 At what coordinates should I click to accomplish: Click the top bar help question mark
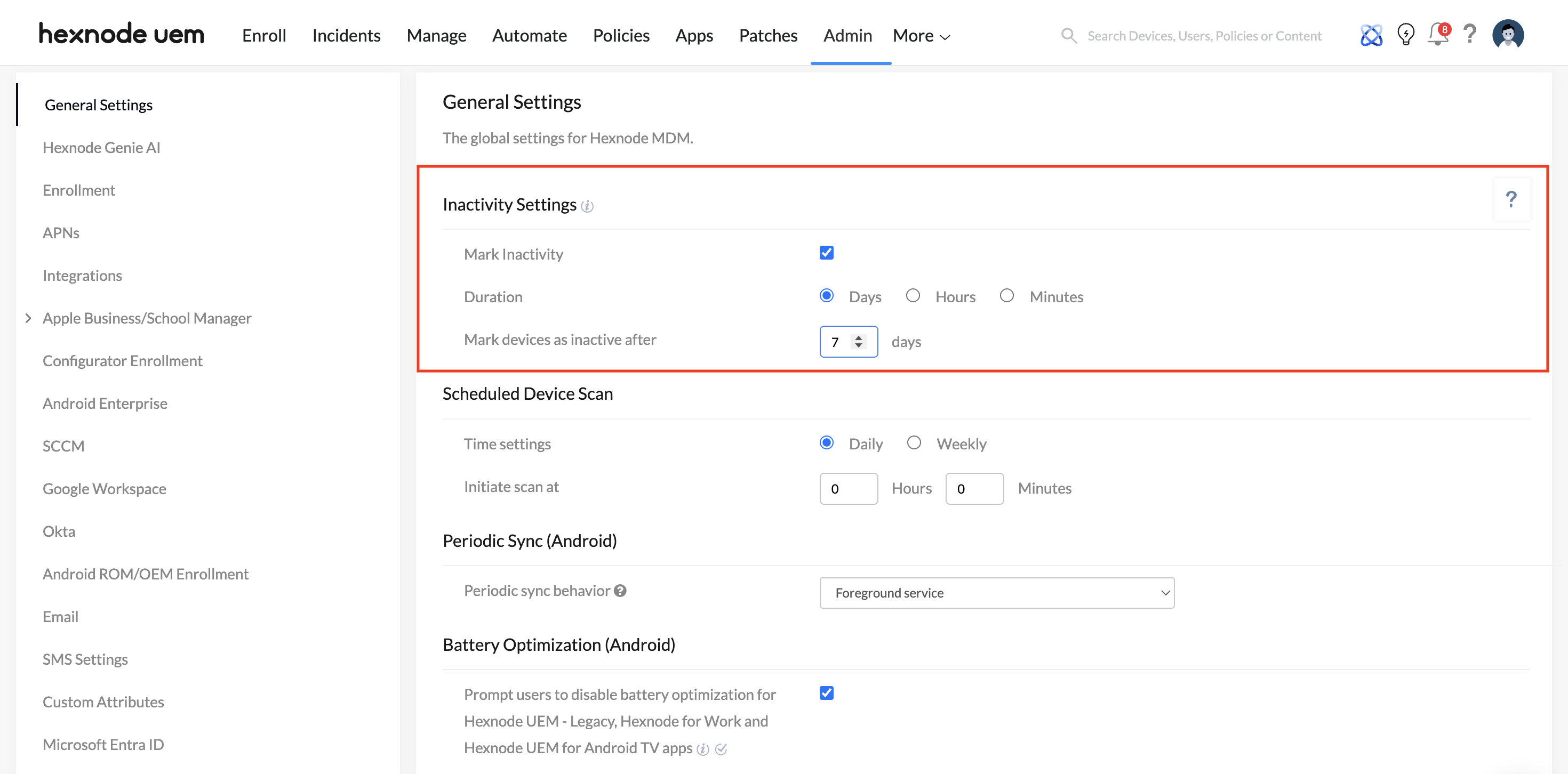pyautogui.click(x=1469, y=34)
